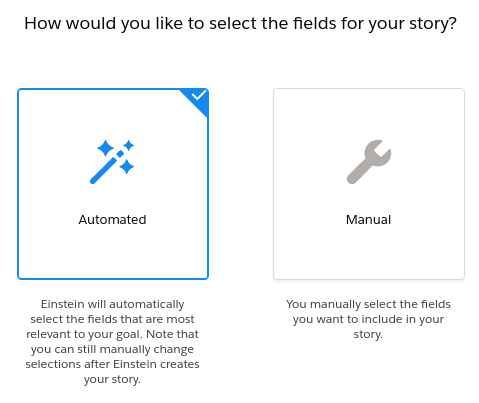This screenshot has height=403, width=479.
Task: Select the Manual label text
Action: point(368,220)
